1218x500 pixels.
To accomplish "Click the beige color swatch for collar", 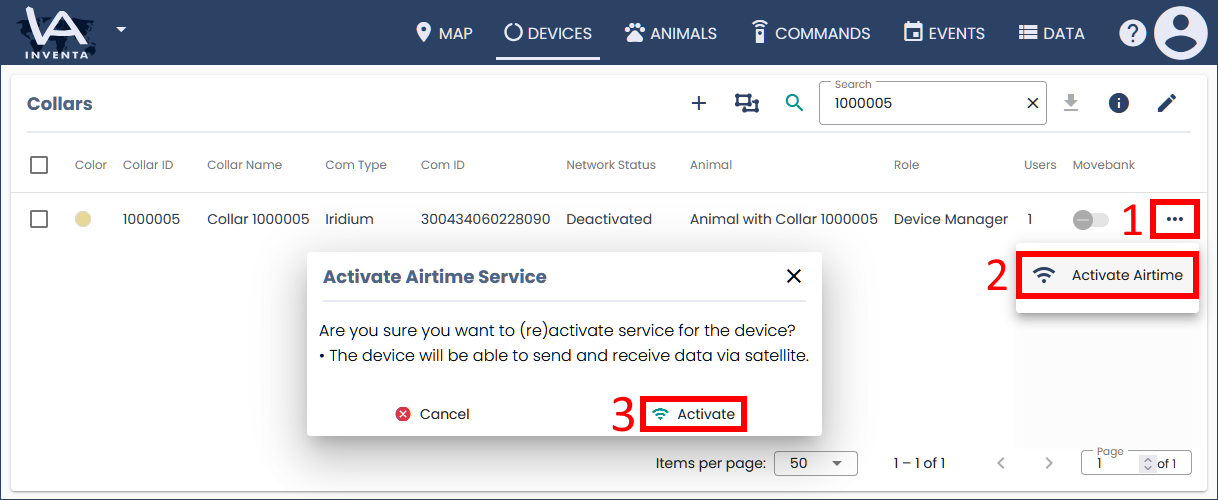I will click(83, 219).
